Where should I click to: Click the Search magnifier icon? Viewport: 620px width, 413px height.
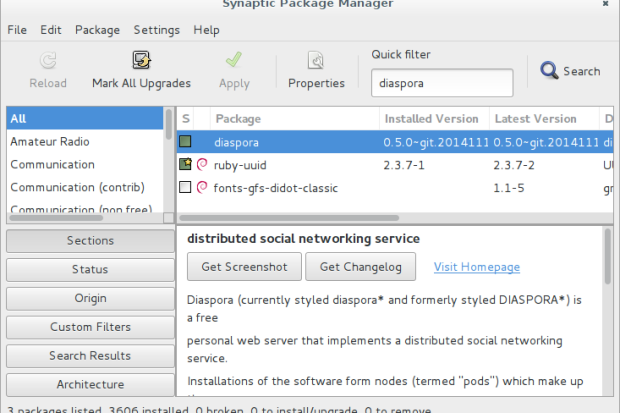coord(549,70)
